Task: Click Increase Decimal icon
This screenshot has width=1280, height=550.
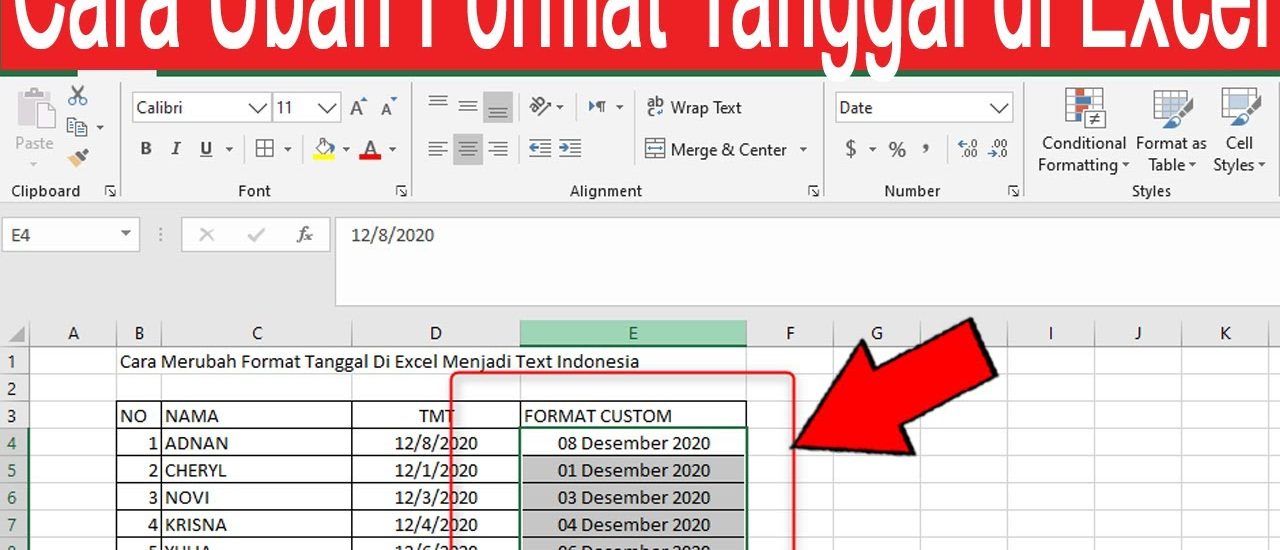Action: pos(968,149)
